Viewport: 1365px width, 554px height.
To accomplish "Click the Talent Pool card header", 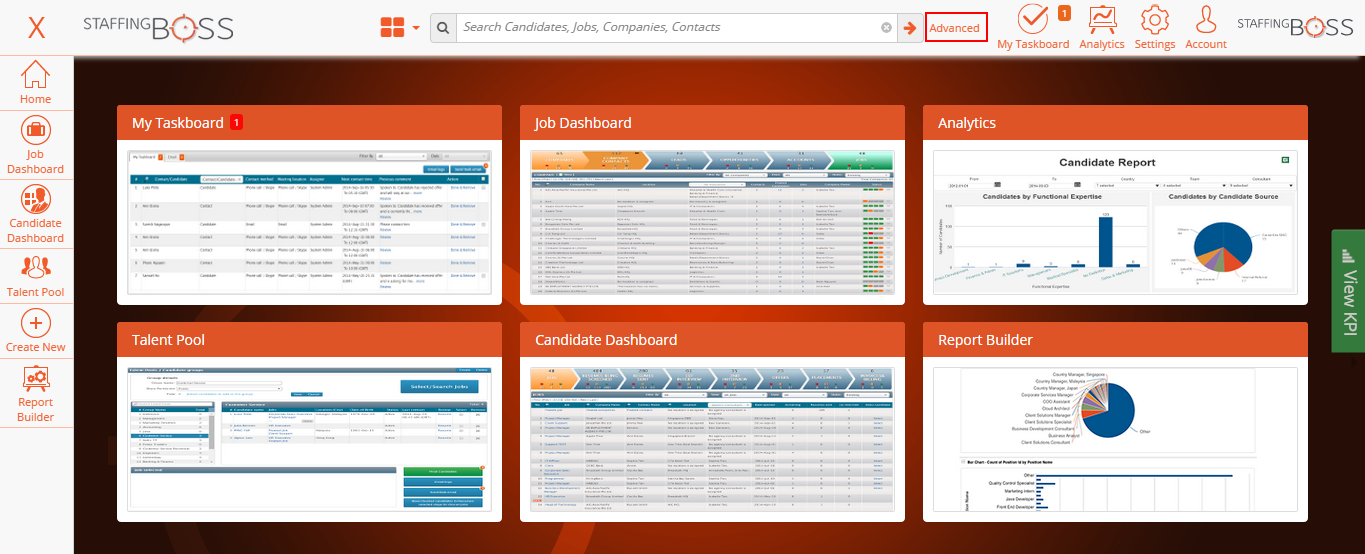I will [x=309, y=340].
